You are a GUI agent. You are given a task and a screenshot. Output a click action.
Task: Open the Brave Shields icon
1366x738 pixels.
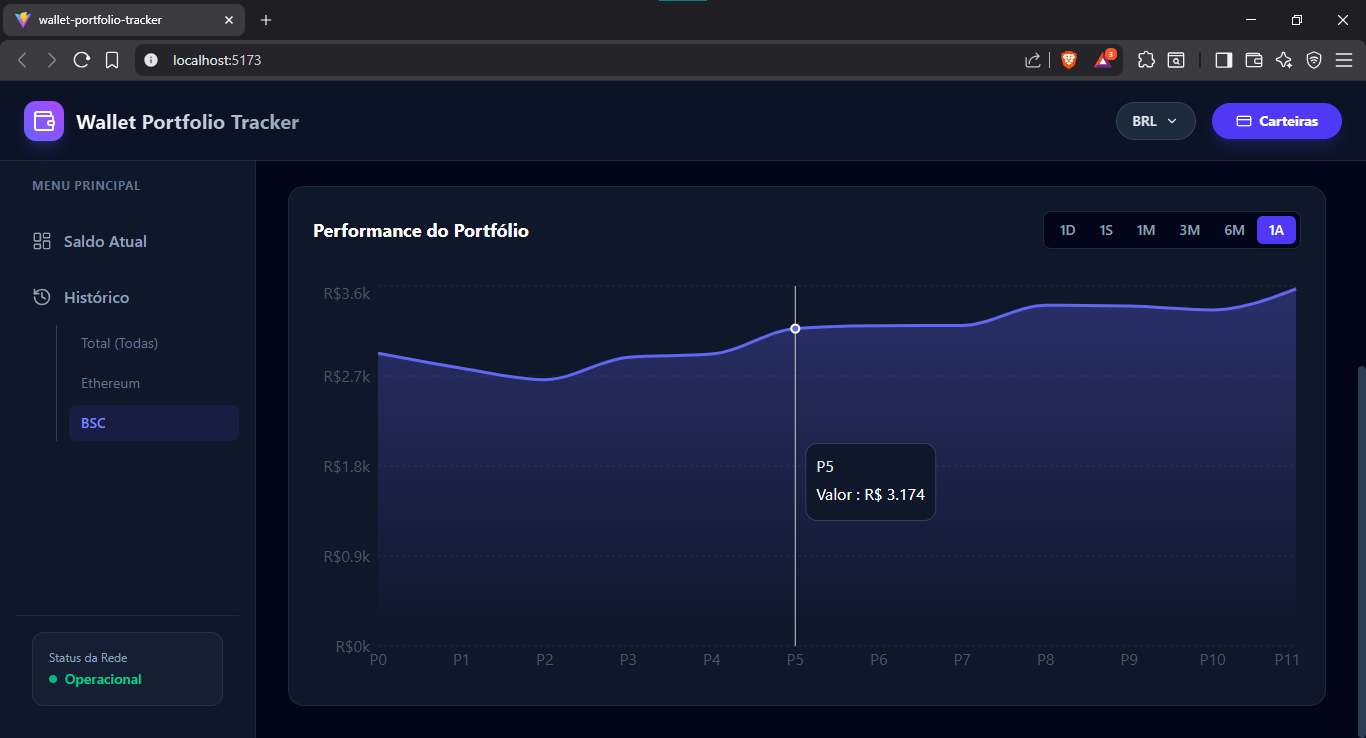(x=1070, y=59)
